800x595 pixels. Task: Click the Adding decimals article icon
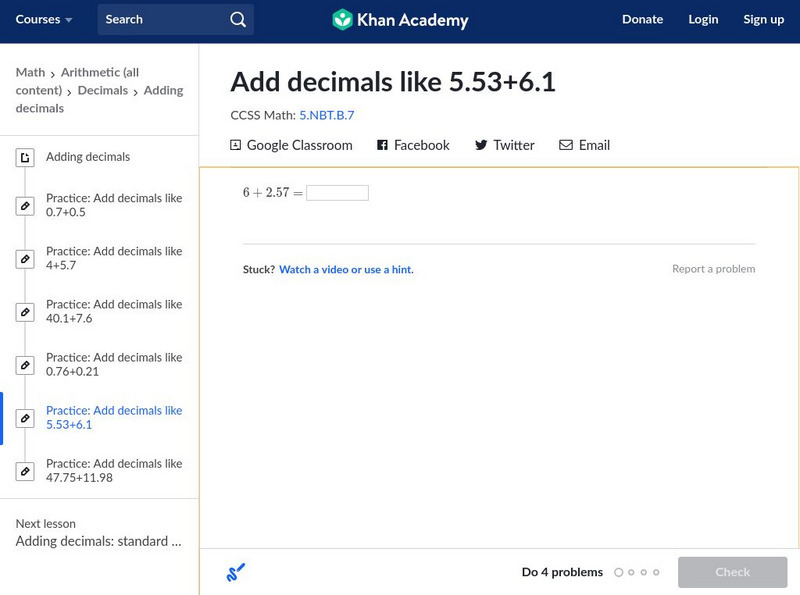pos(26,157)
